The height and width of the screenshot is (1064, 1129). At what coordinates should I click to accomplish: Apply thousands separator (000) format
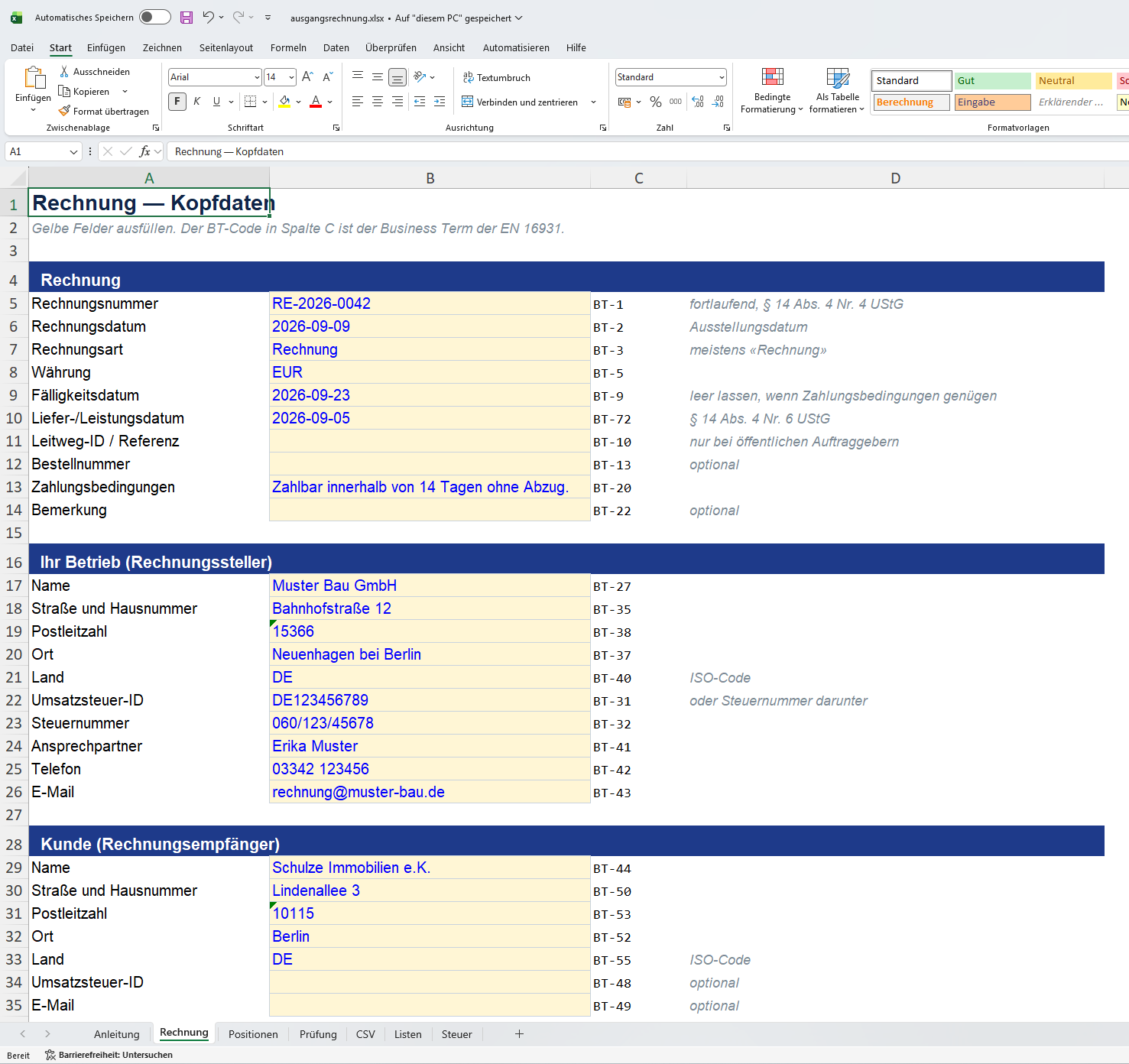tap(676, 102)
